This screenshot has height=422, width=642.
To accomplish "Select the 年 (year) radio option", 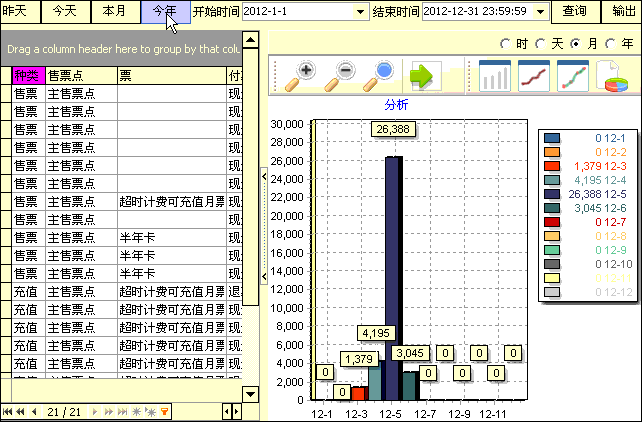I will 610,44.
